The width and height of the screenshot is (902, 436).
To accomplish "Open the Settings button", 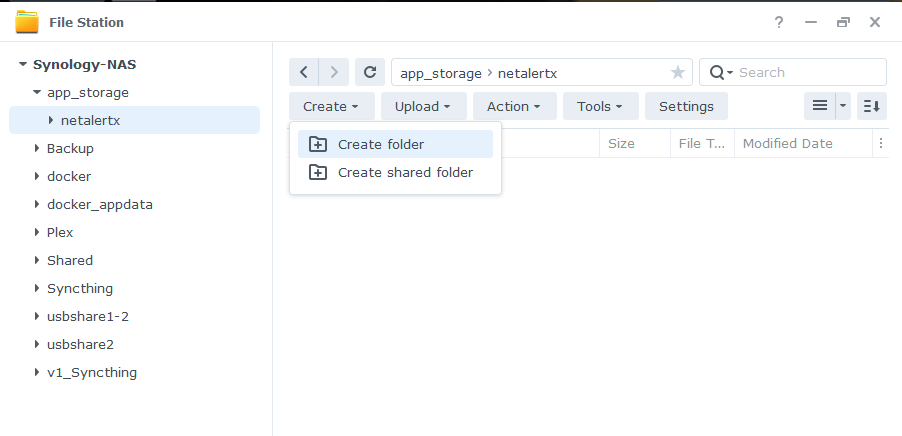I will [686, 106].
